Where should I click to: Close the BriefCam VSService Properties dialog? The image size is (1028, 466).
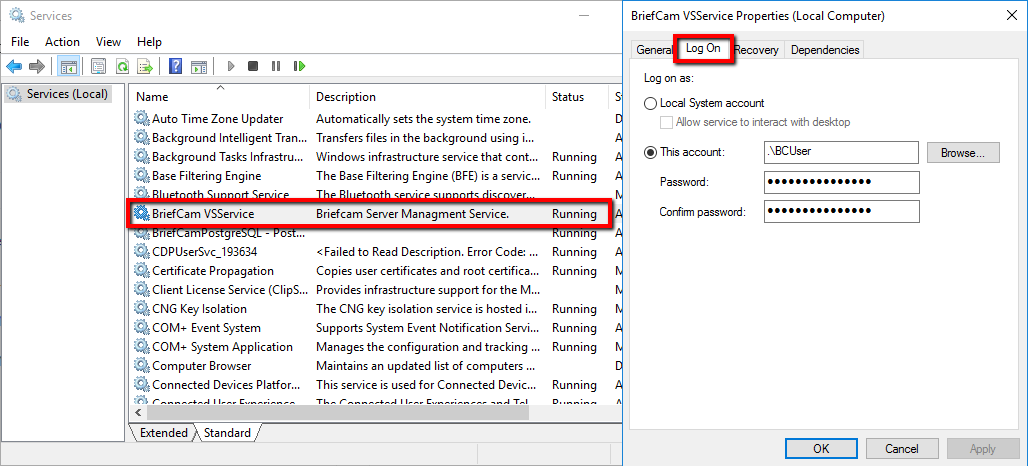[x=1011, y=16]
